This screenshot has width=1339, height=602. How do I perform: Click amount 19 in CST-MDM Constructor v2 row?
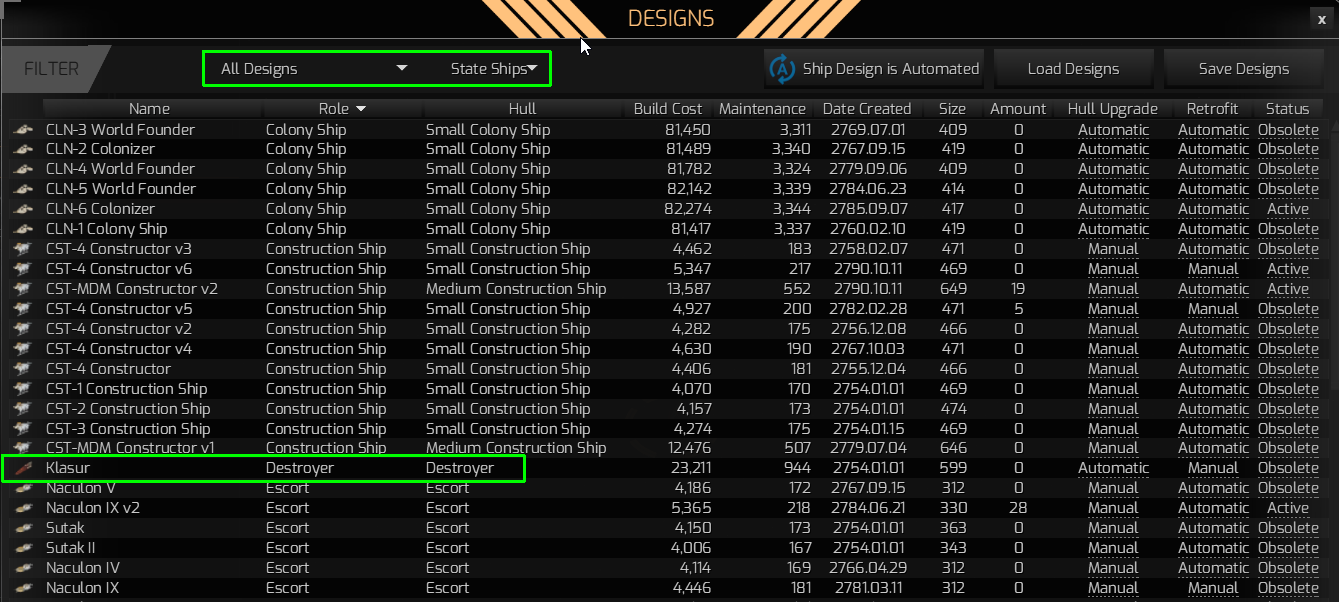[x=1018, y=289]
